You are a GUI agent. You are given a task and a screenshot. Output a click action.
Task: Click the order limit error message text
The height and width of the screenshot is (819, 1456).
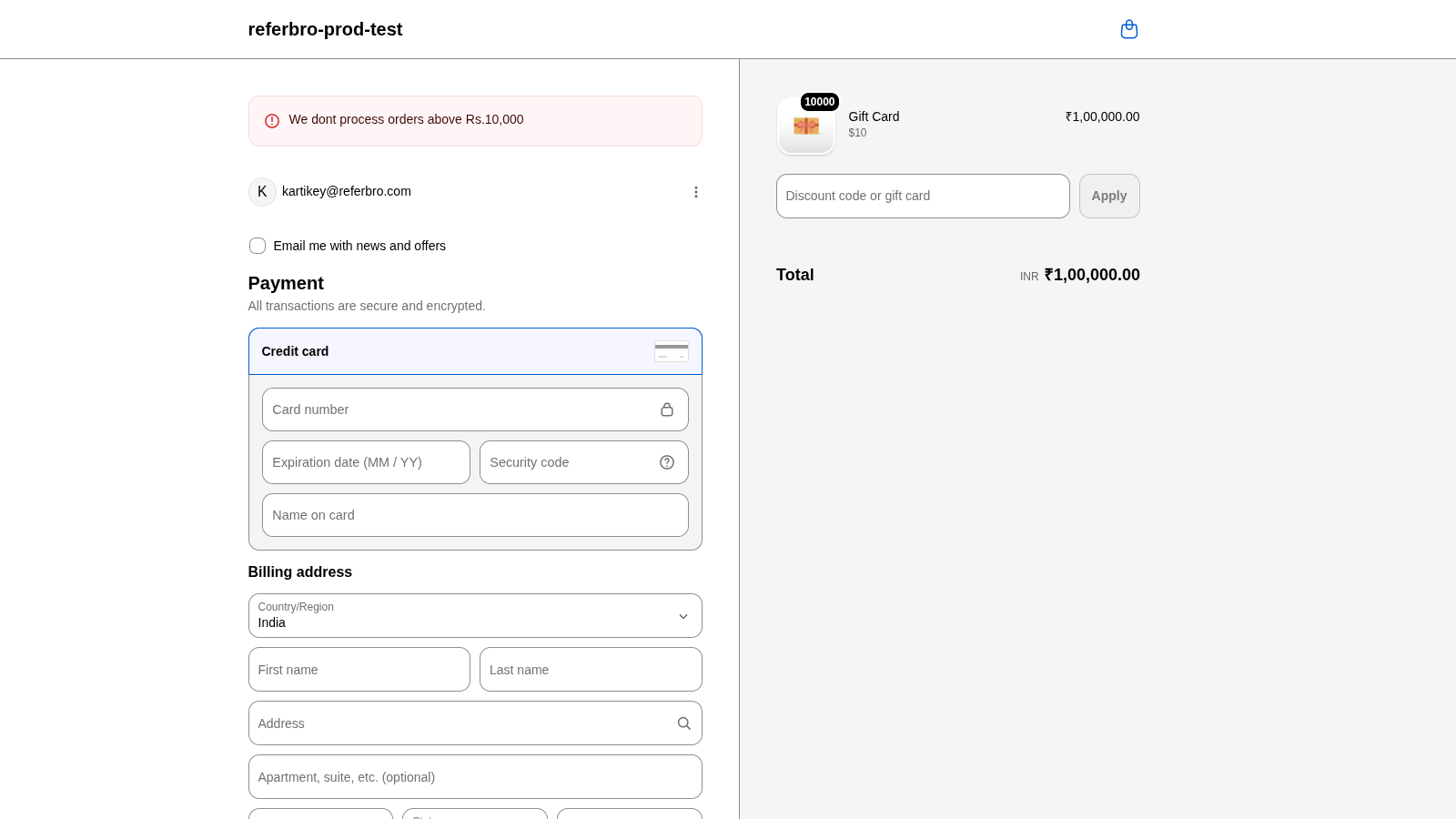tap(406, 119)
